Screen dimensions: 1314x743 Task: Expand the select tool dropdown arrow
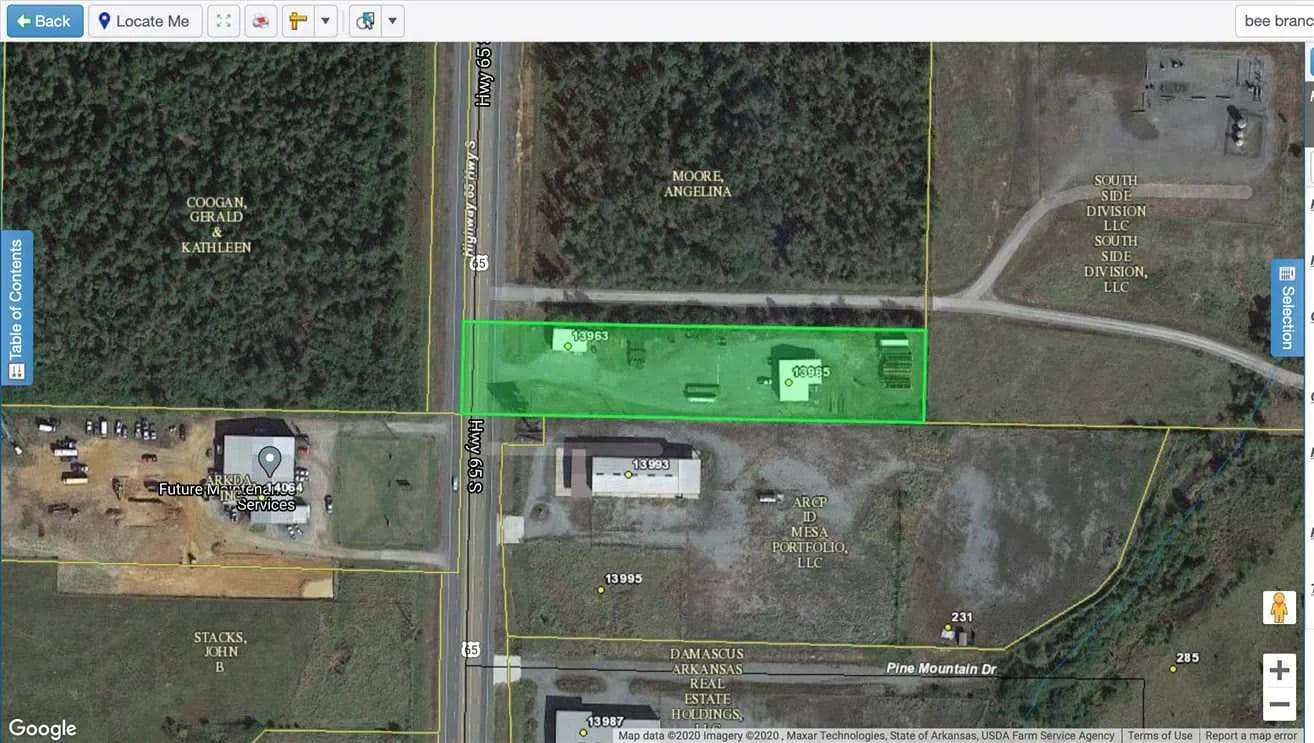tap(392, 21)
